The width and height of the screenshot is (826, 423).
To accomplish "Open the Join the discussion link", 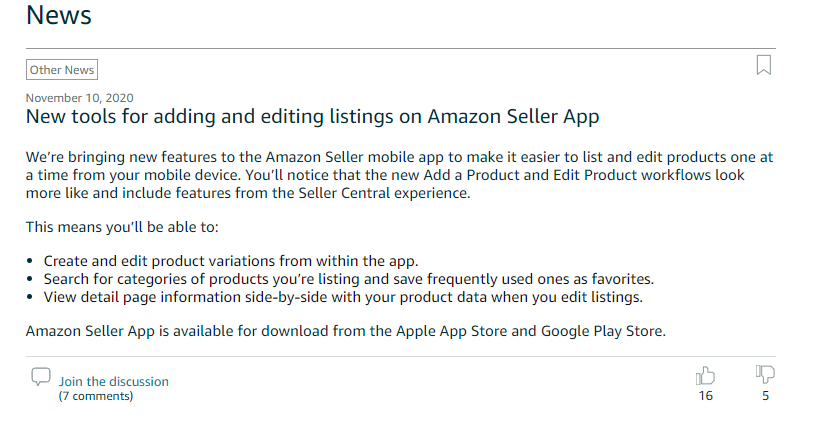I will 113,381.
